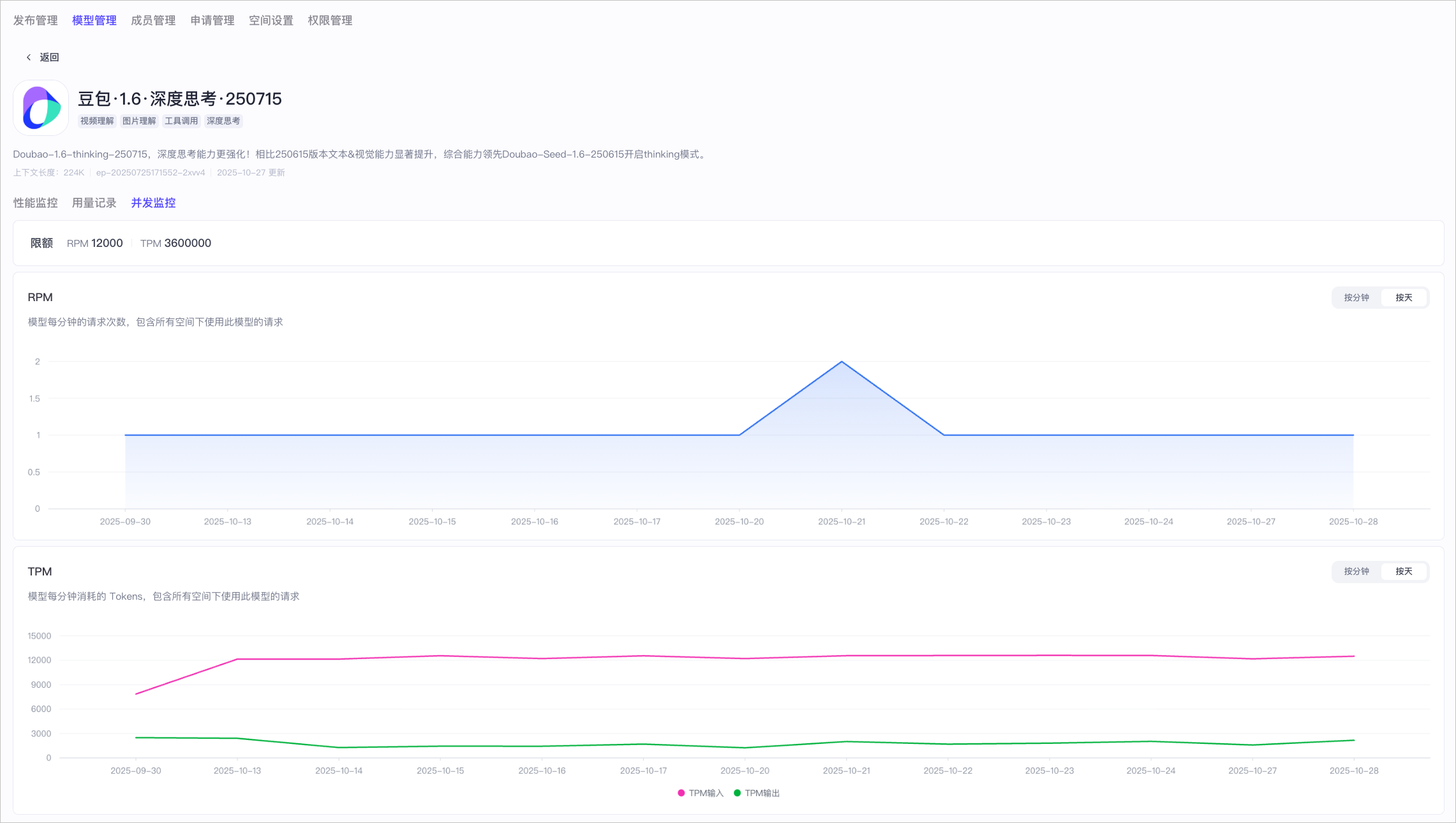Open the 权限管理 tab
The width and height of the screenshot is (1456, 823).
[330, 20]
